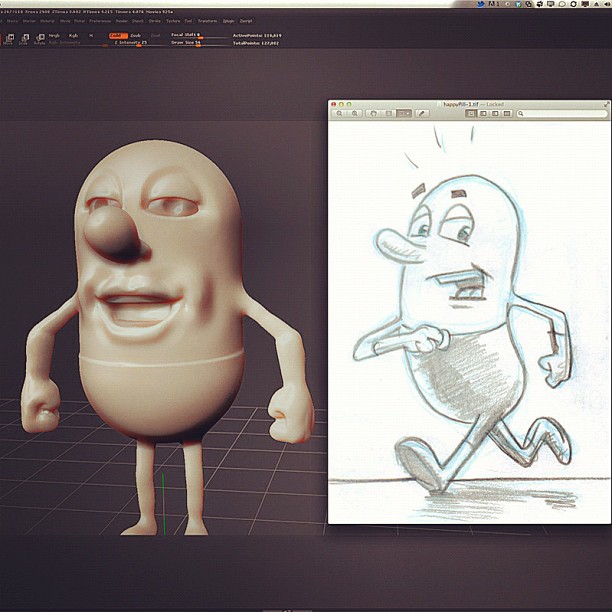
Task: Open the Movie menu in ZBrush
Action: click(65, 21)
